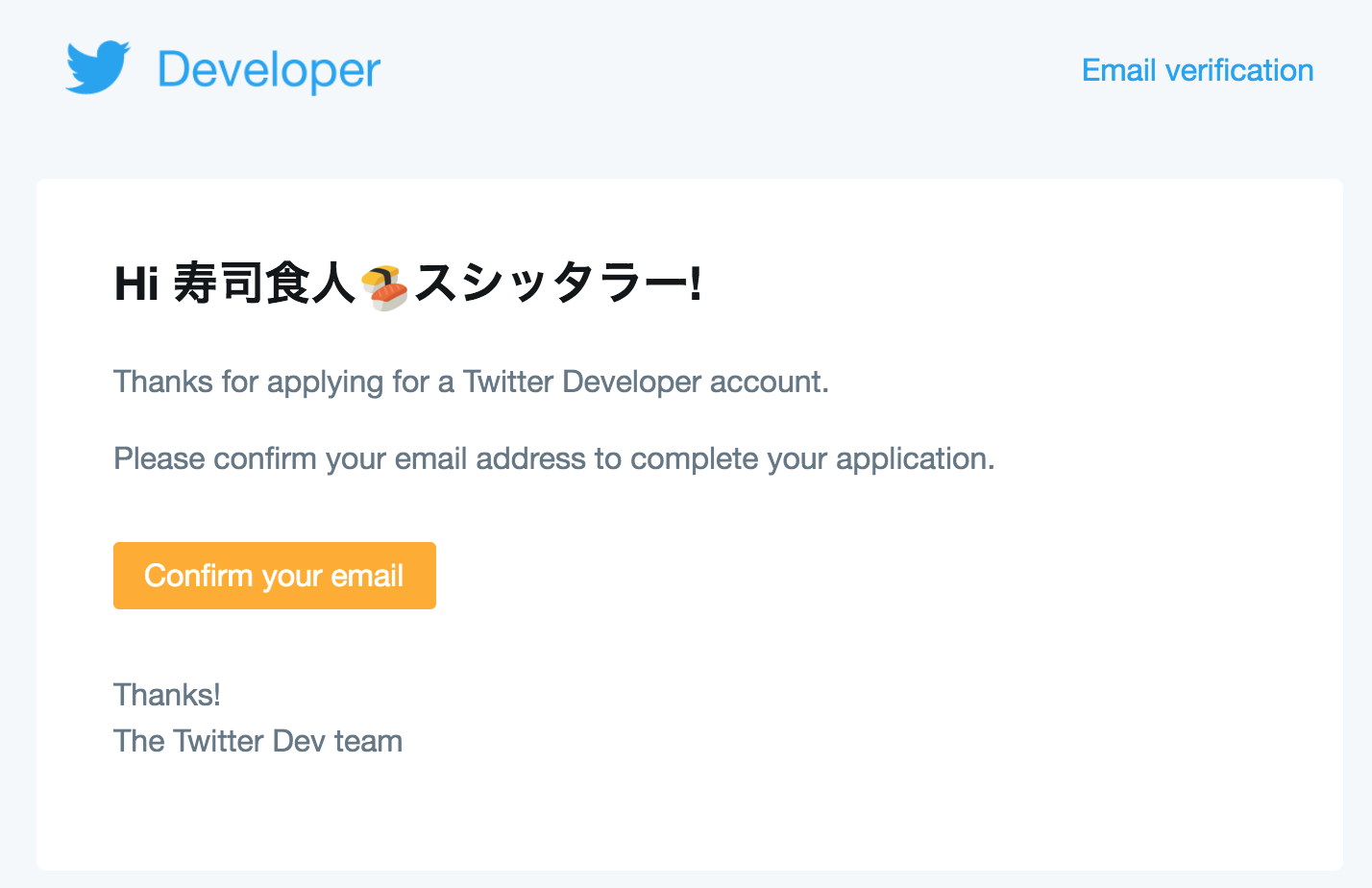Screen dimensions: 1372x888
Task: Click the Twitter bird logo
Action: (x=98, y=67)
